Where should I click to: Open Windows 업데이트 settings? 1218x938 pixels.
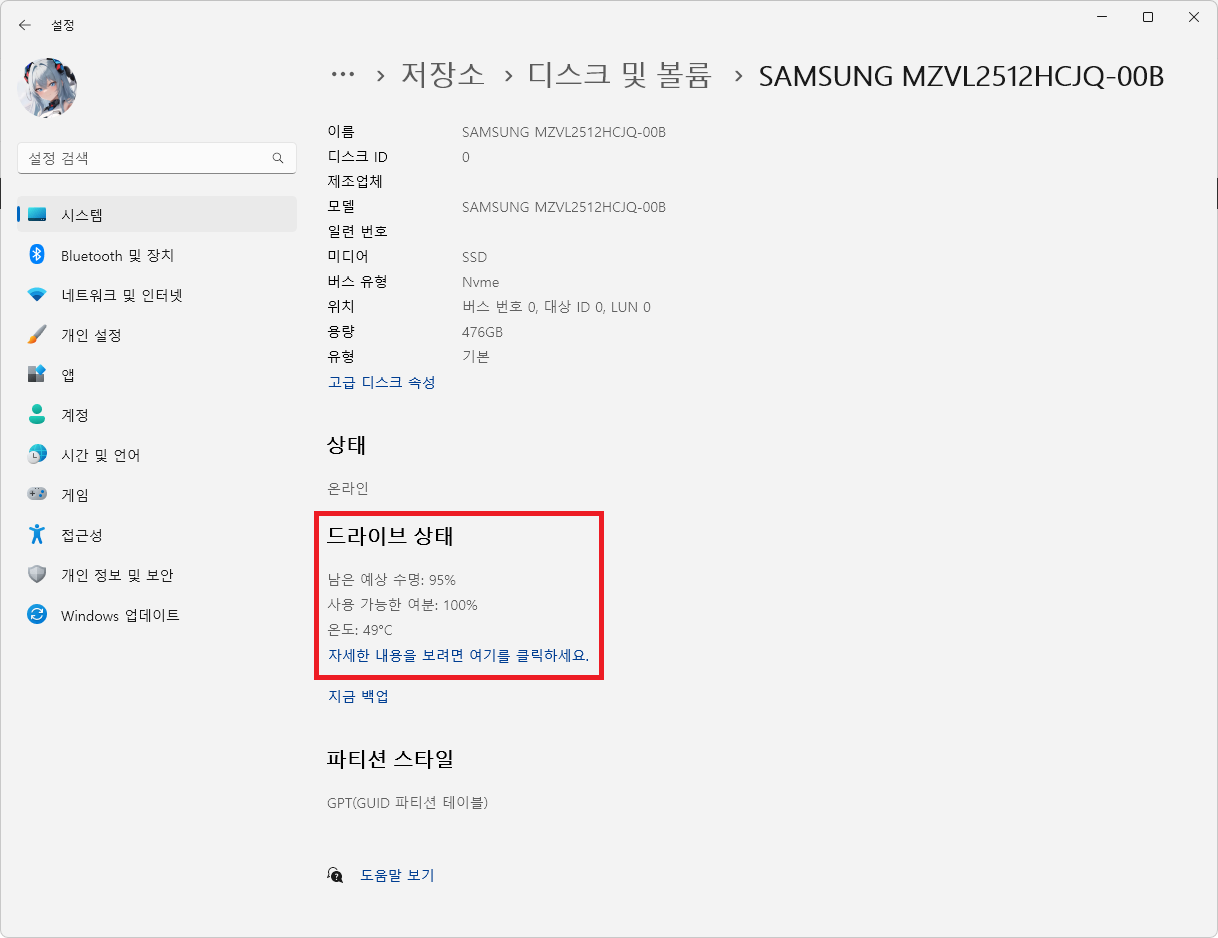click(157, 615)
